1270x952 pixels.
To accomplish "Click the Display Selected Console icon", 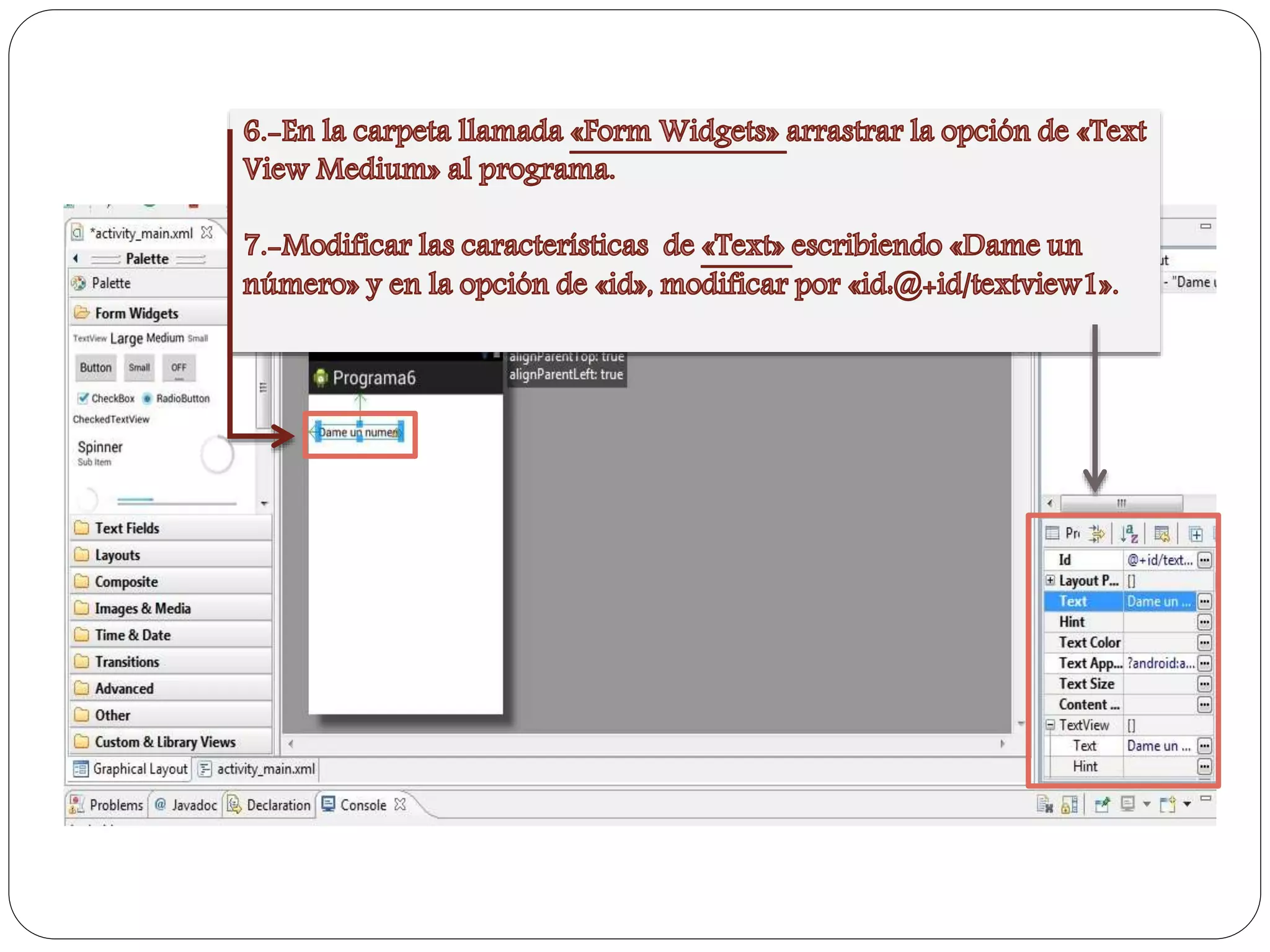I will 1128,804.
